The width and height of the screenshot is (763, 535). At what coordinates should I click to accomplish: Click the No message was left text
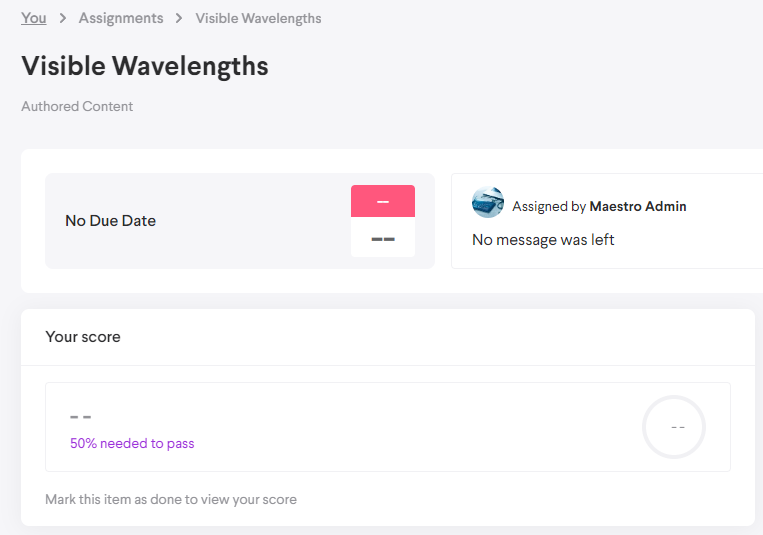click(543, 240)
